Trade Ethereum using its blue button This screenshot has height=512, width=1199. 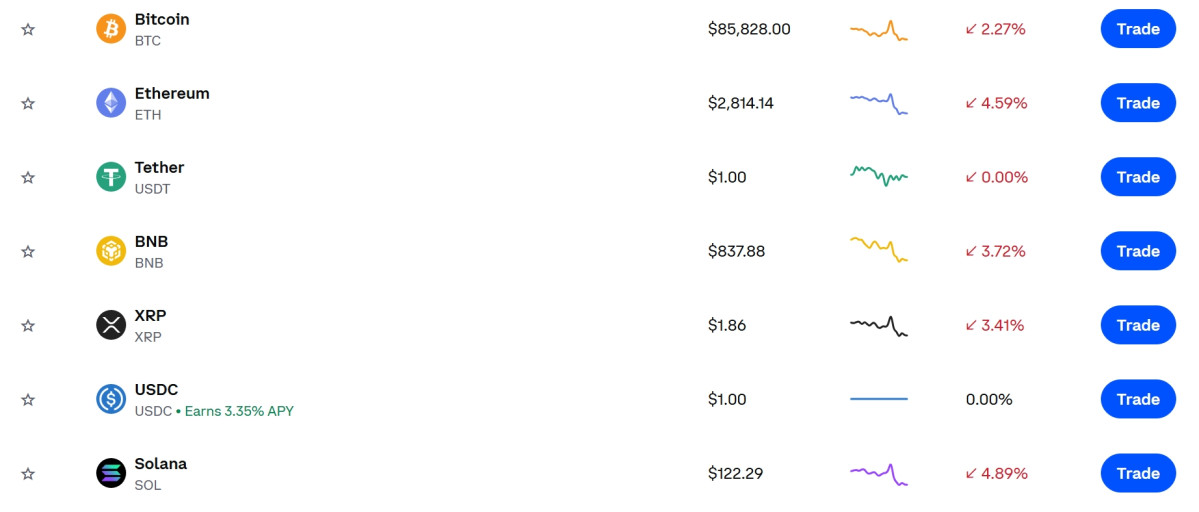(x=1137, y=103)
